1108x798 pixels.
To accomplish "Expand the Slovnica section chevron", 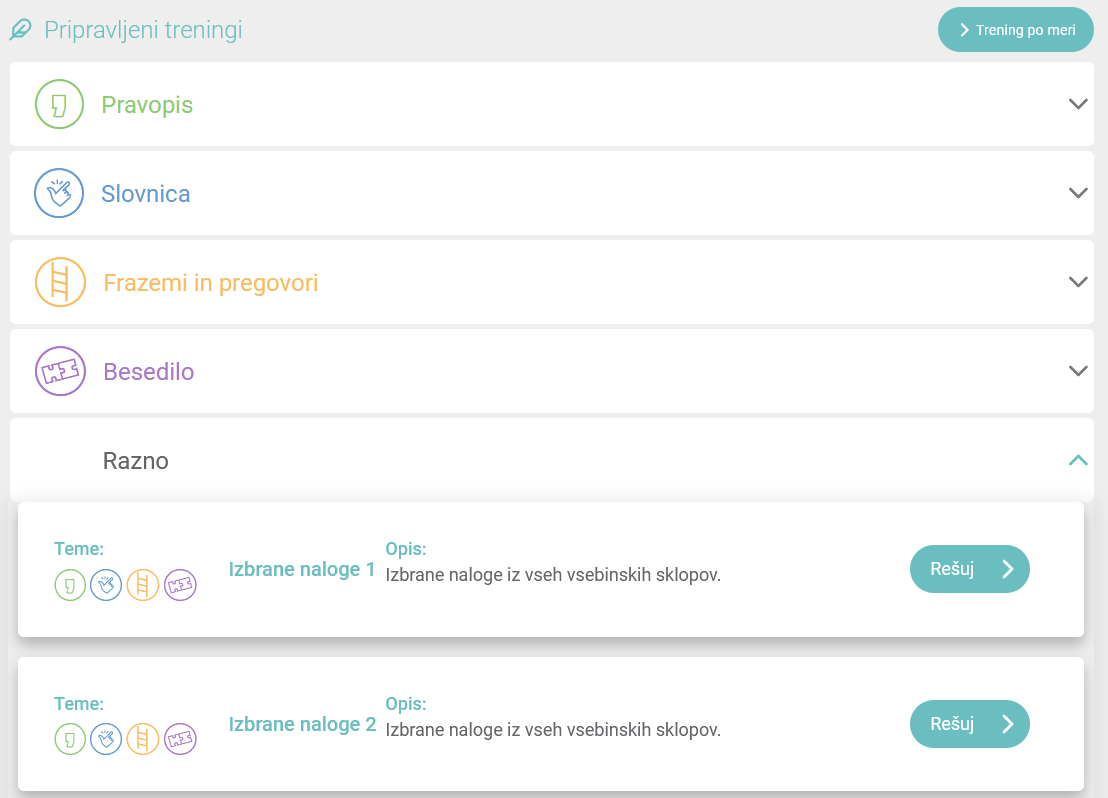I will point(1077,193).
